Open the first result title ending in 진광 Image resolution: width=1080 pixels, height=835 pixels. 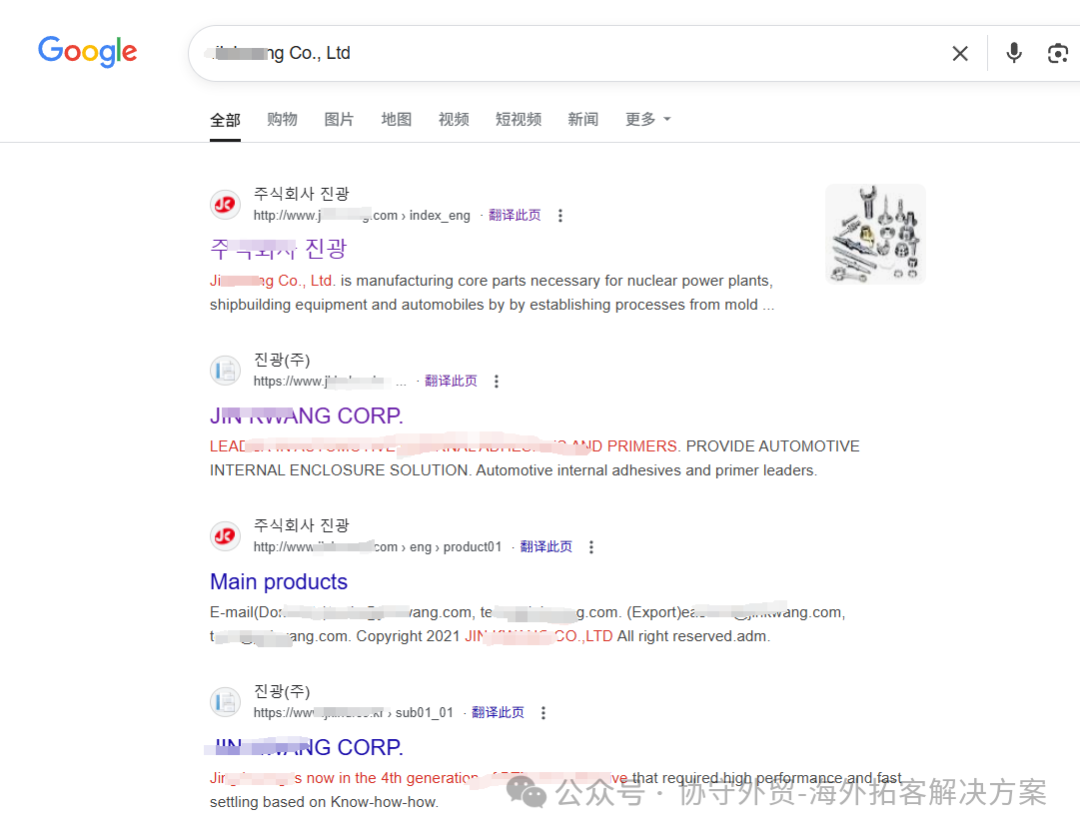[278, 248]
